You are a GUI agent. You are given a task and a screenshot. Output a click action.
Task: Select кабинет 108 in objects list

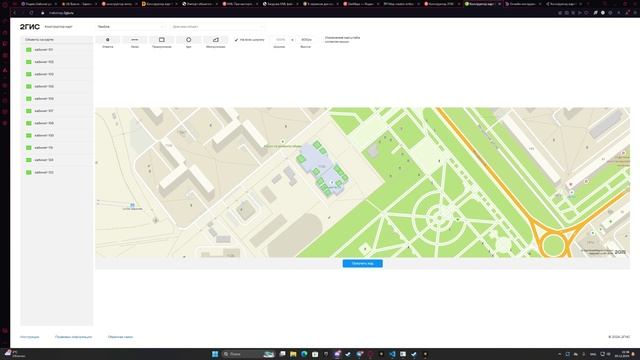coord(57,123)
